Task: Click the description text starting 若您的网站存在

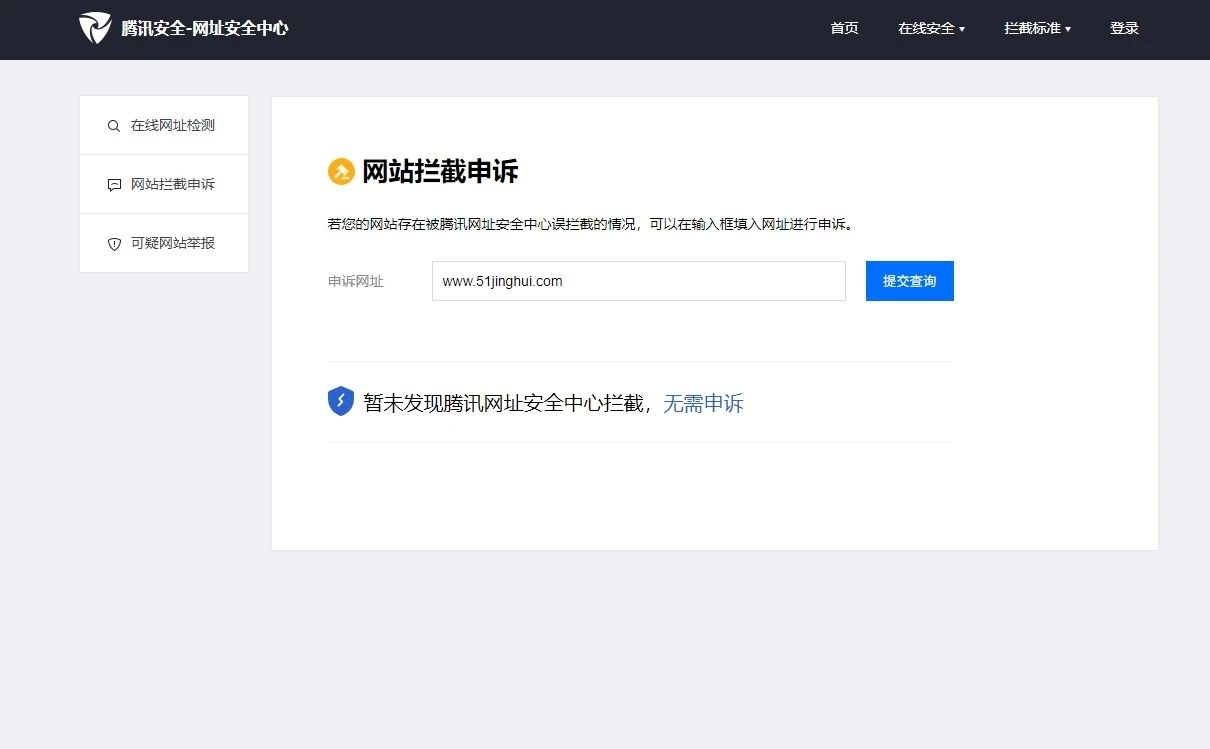Action: tap(591, 224)
